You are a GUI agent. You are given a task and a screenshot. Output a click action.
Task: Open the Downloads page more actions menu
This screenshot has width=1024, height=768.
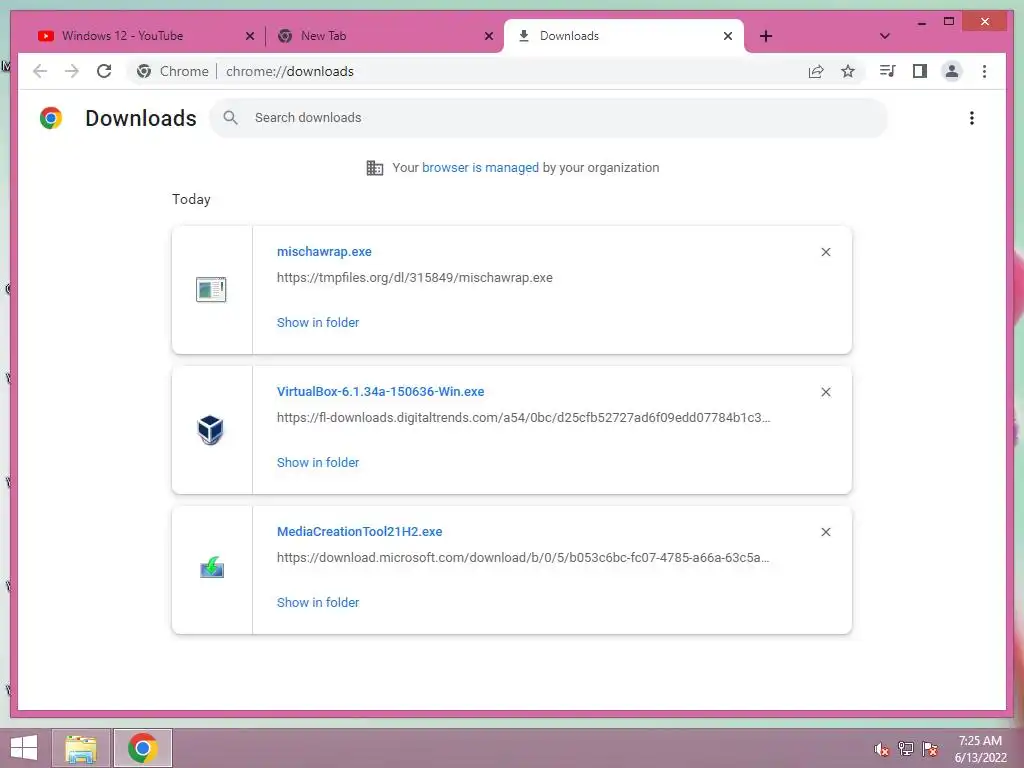coord(972,118)
